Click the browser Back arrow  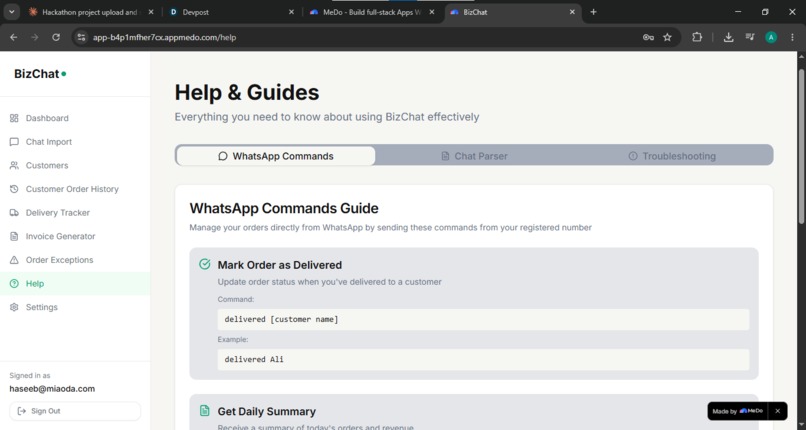point(14,37)
